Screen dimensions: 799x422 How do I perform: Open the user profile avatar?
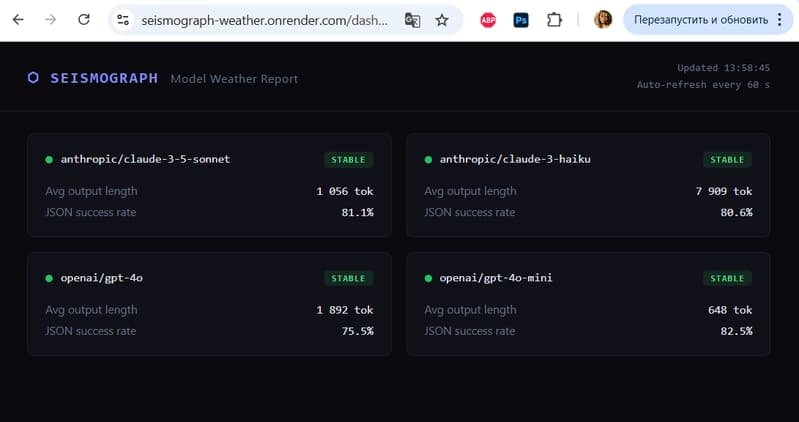(x=603, y=20)
